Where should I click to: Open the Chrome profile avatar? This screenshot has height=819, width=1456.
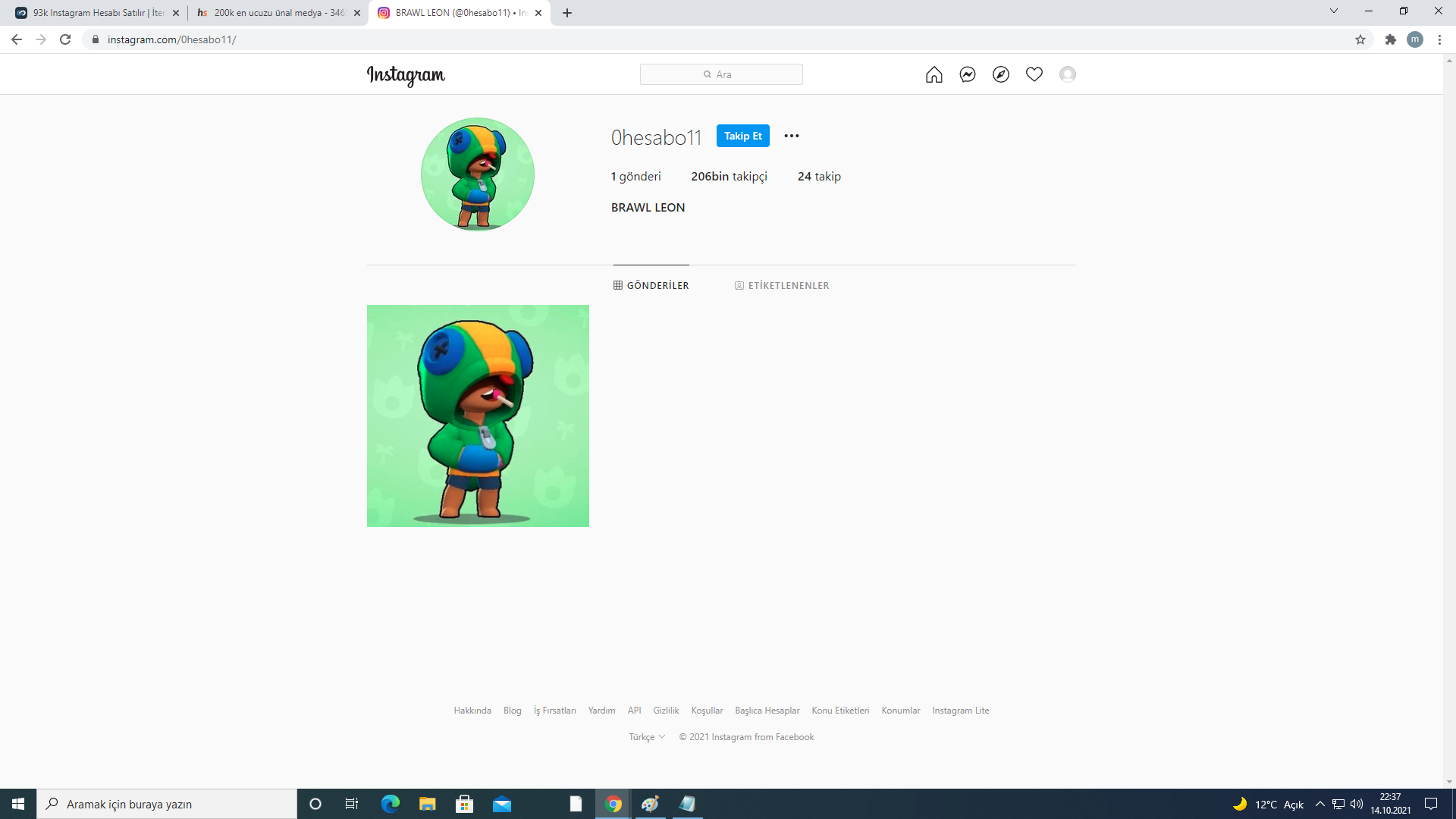click(1414, 39)
